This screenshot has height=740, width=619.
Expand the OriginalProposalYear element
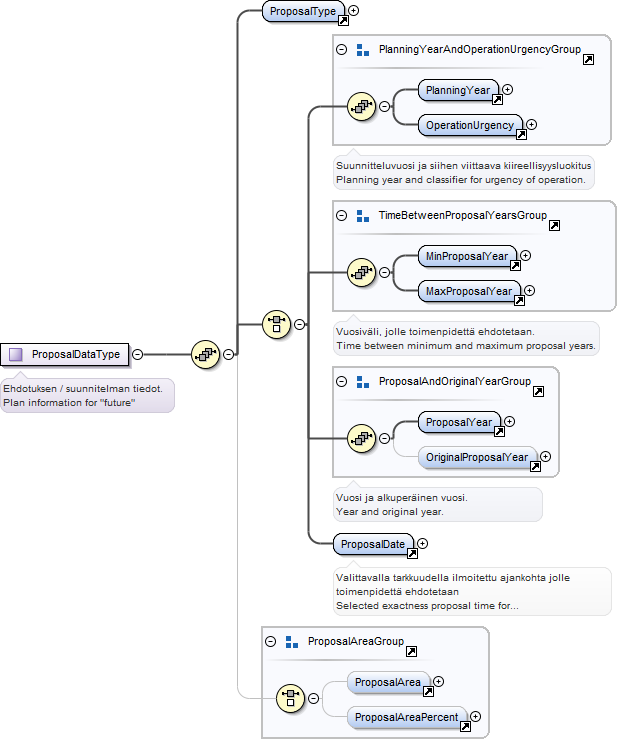[x=546, y=456]
